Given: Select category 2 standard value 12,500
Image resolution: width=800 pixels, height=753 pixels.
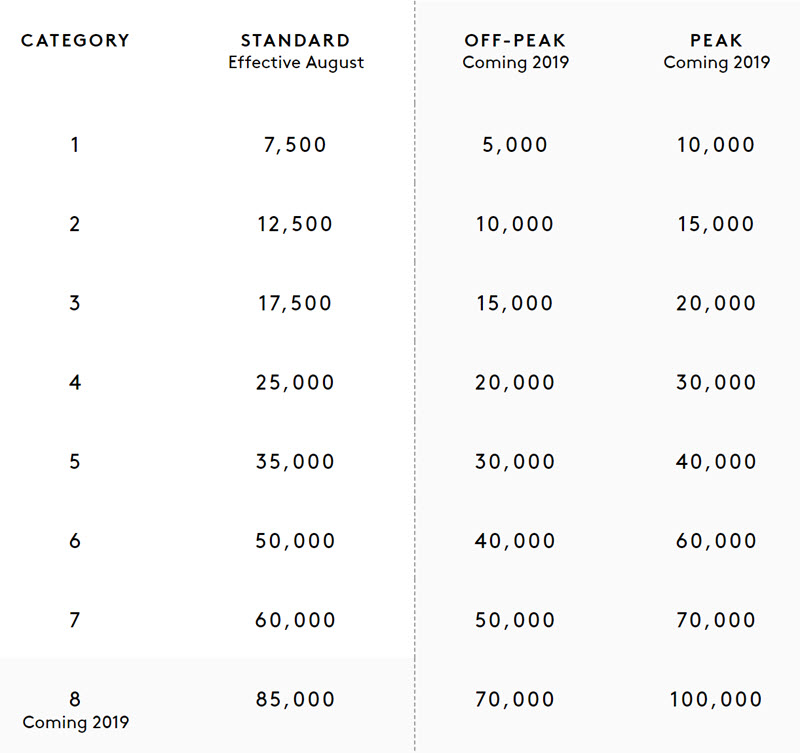Looking at the screenshot, I should click(x=295, y=224).
